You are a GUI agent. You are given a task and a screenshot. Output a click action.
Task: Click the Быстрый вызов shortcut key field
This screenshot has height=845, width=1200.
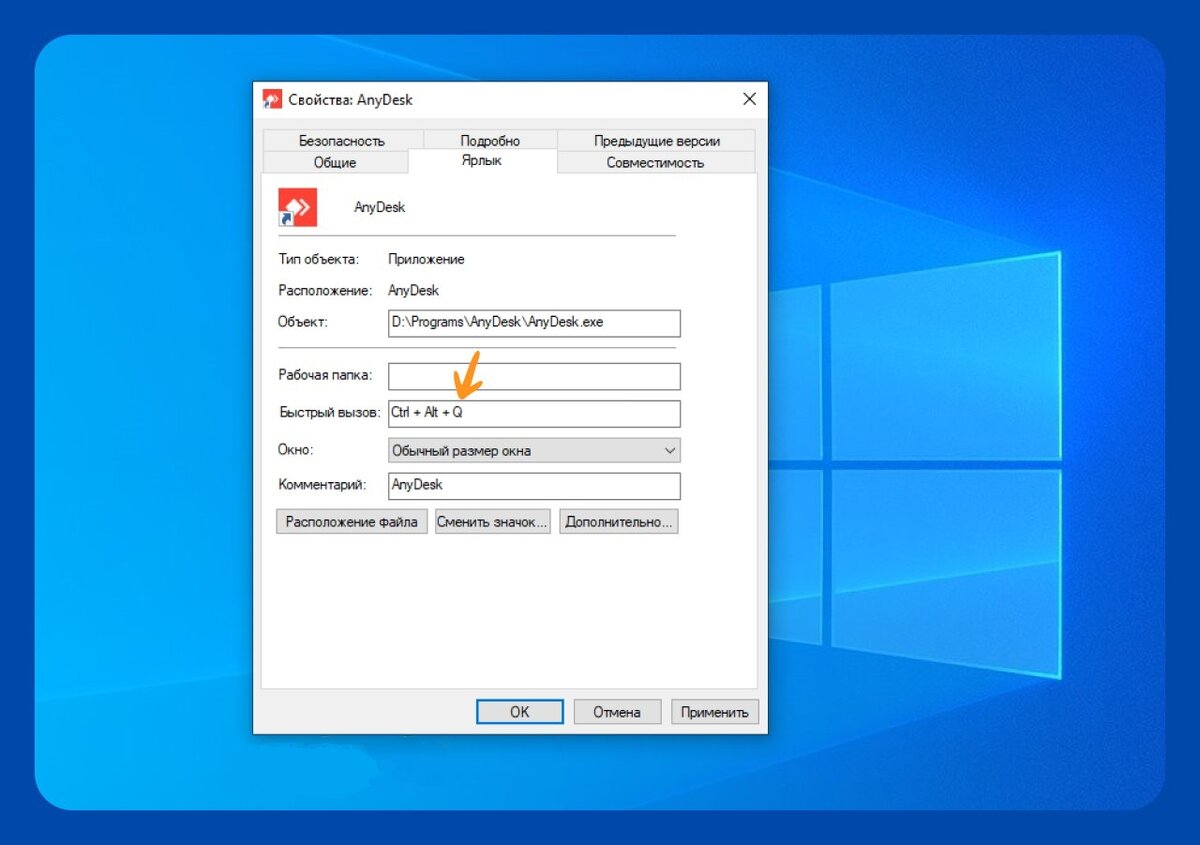pos(534,413)
